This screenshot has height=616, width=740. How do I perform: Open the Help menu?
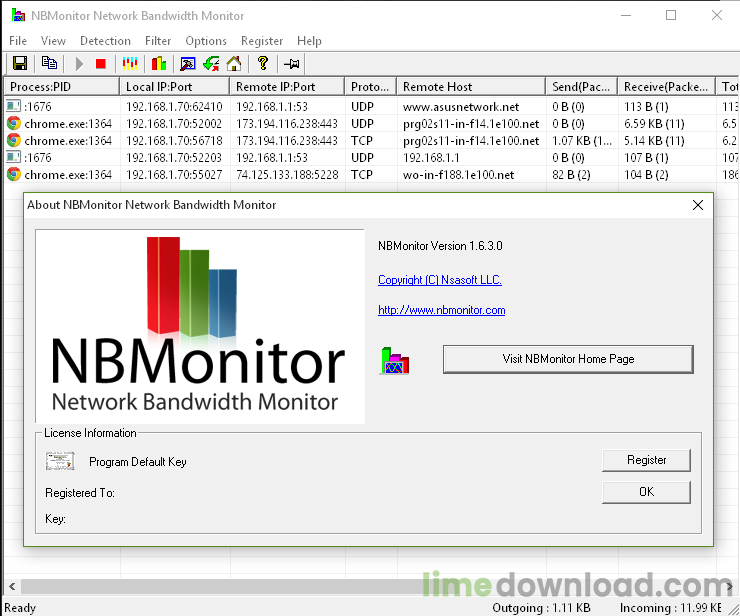309,41
